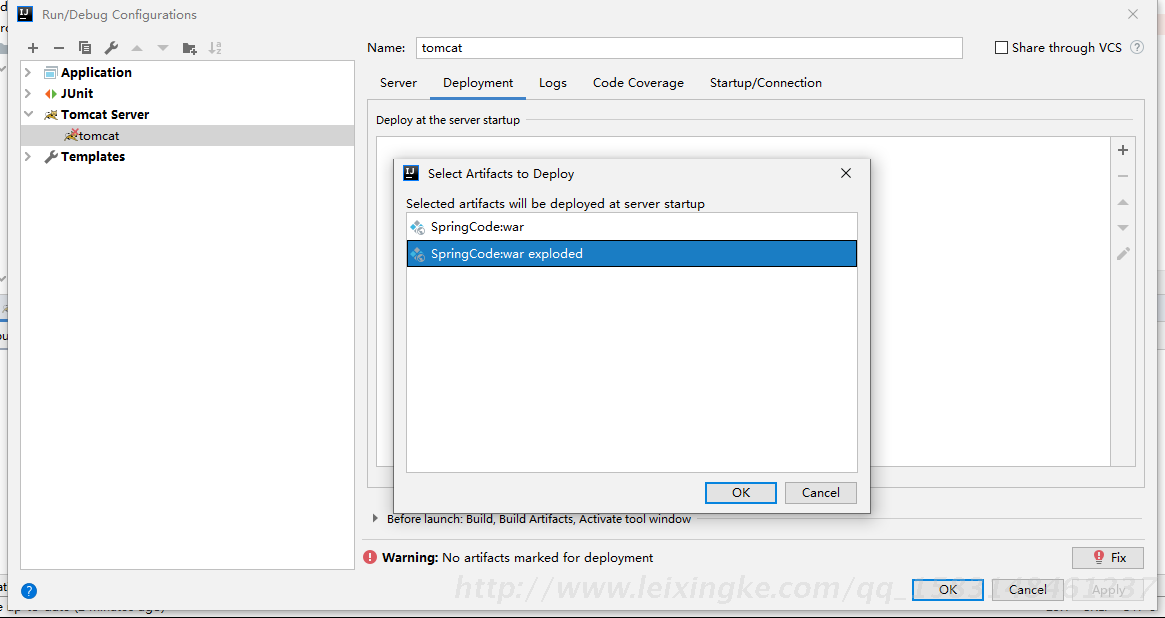
Task: Move configuration up arrow in left toolbar
Action: click(137, 48)
